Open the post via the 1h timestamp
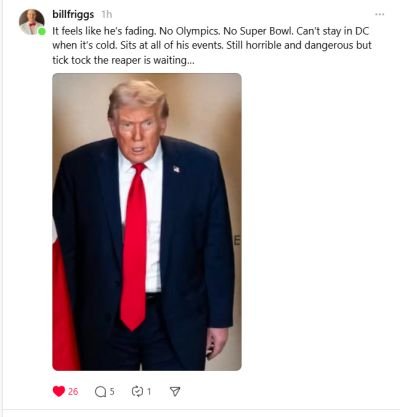Screen dimensions: 400x417 [x=107, y=15]
